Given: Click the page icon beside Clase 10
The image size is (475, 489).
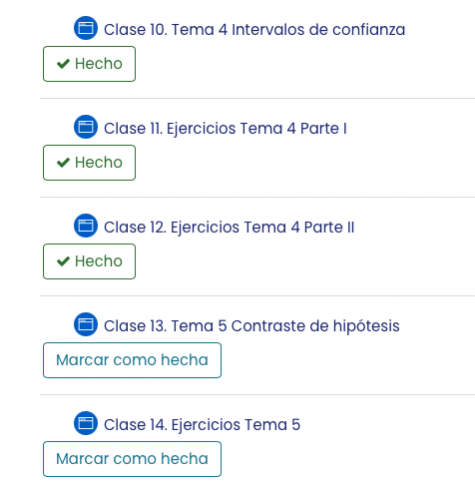Looking at the screenshot, I should coord(86,28).
